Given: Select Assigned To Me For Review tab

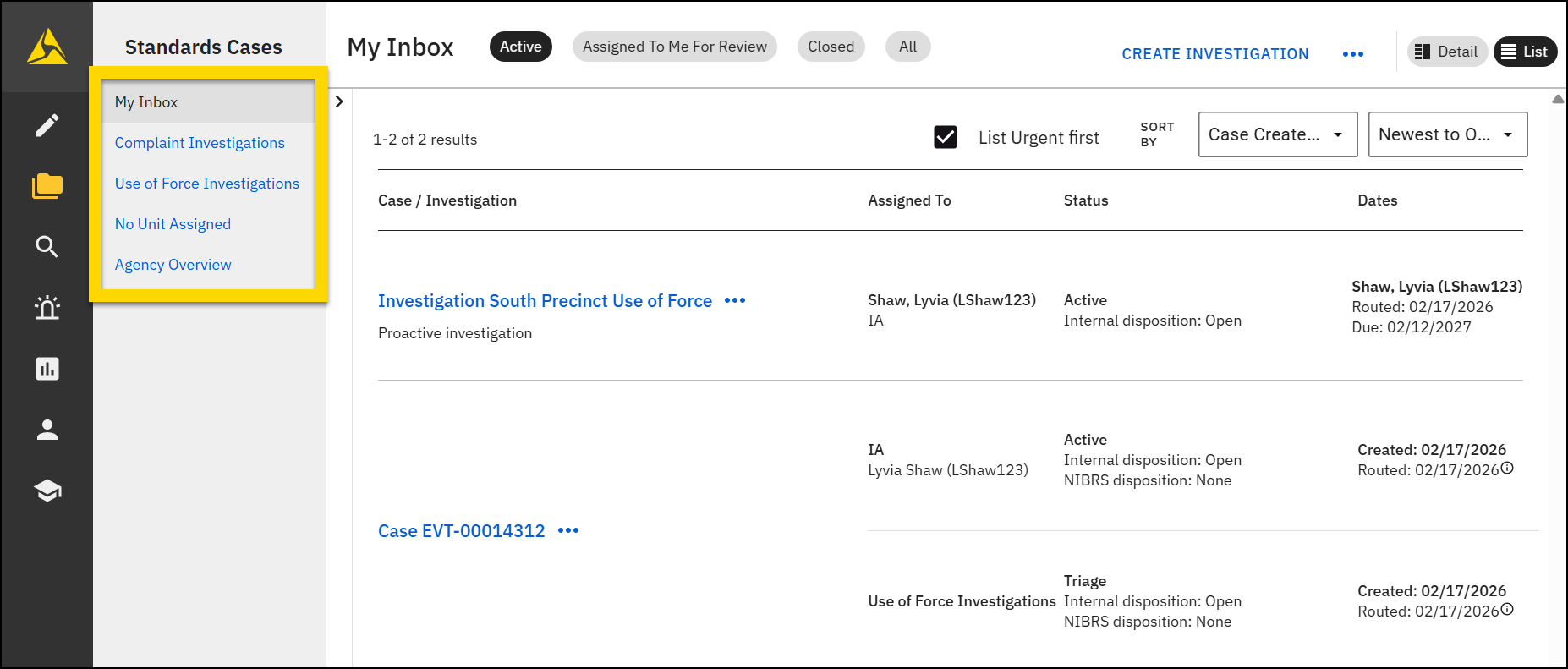Looking at the screenshot, I should 674,47.
